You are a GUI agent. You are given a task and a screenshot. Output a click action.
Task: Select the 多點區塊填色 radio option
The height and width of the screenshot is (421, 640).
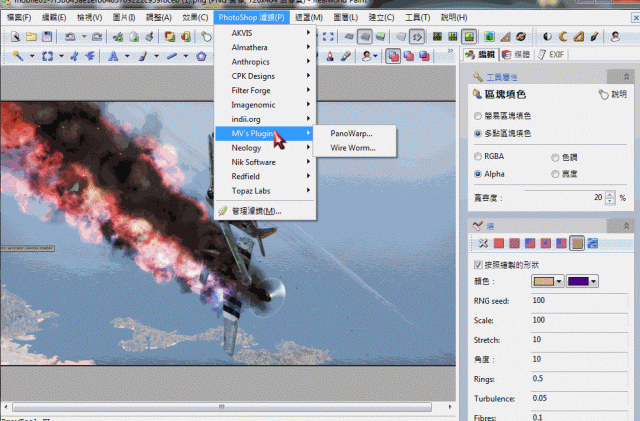tap(478, 134)
